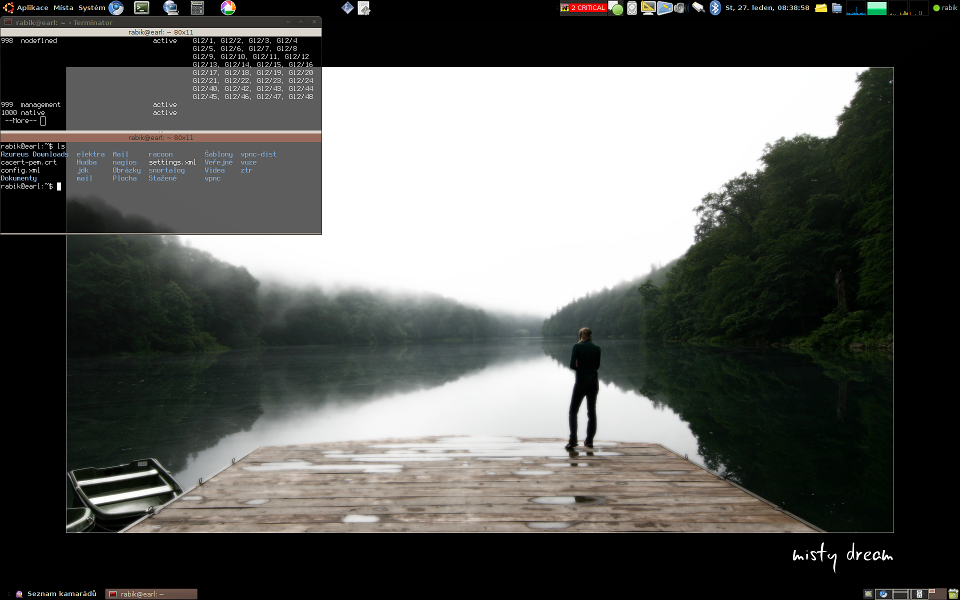The image size is (960, 600).
Task: Open the Nagios 2 CRITICAL alert indicator
Action: 583,8
